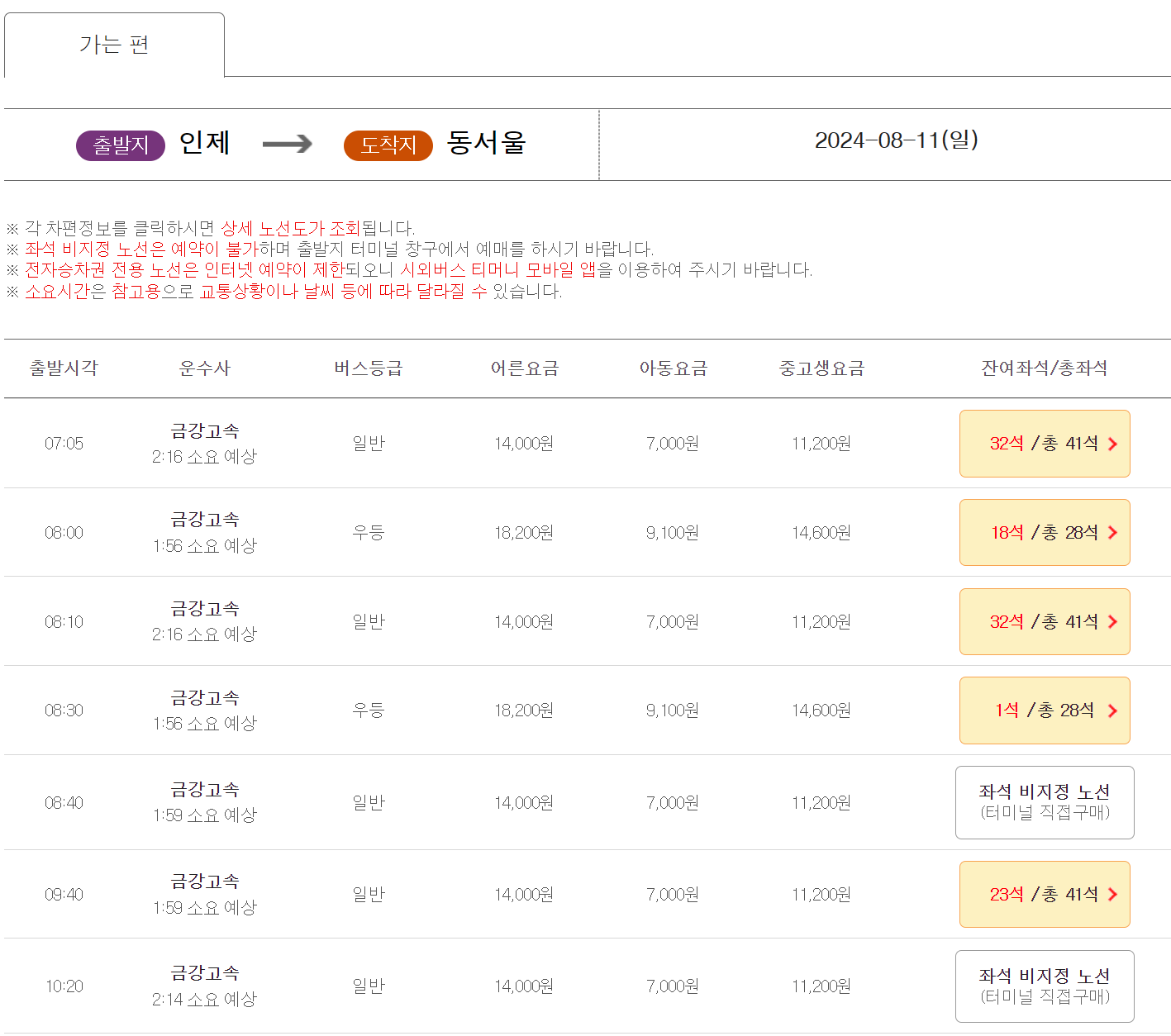This screenshot has width=1171, height=1036.
Task: Click 일반 bus grade in 07:05 row
Action: 369,444
